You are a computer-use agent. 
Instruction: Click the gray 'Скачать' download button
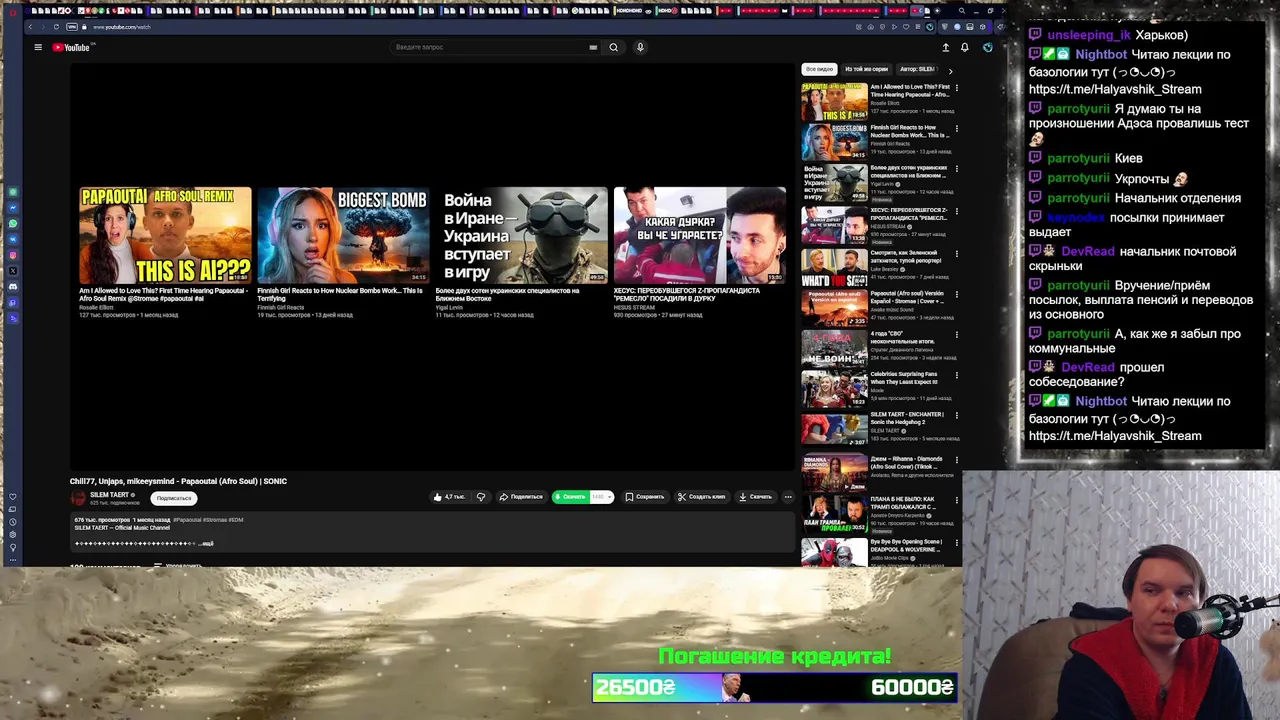pyautogui.click(x=756, y=497)
